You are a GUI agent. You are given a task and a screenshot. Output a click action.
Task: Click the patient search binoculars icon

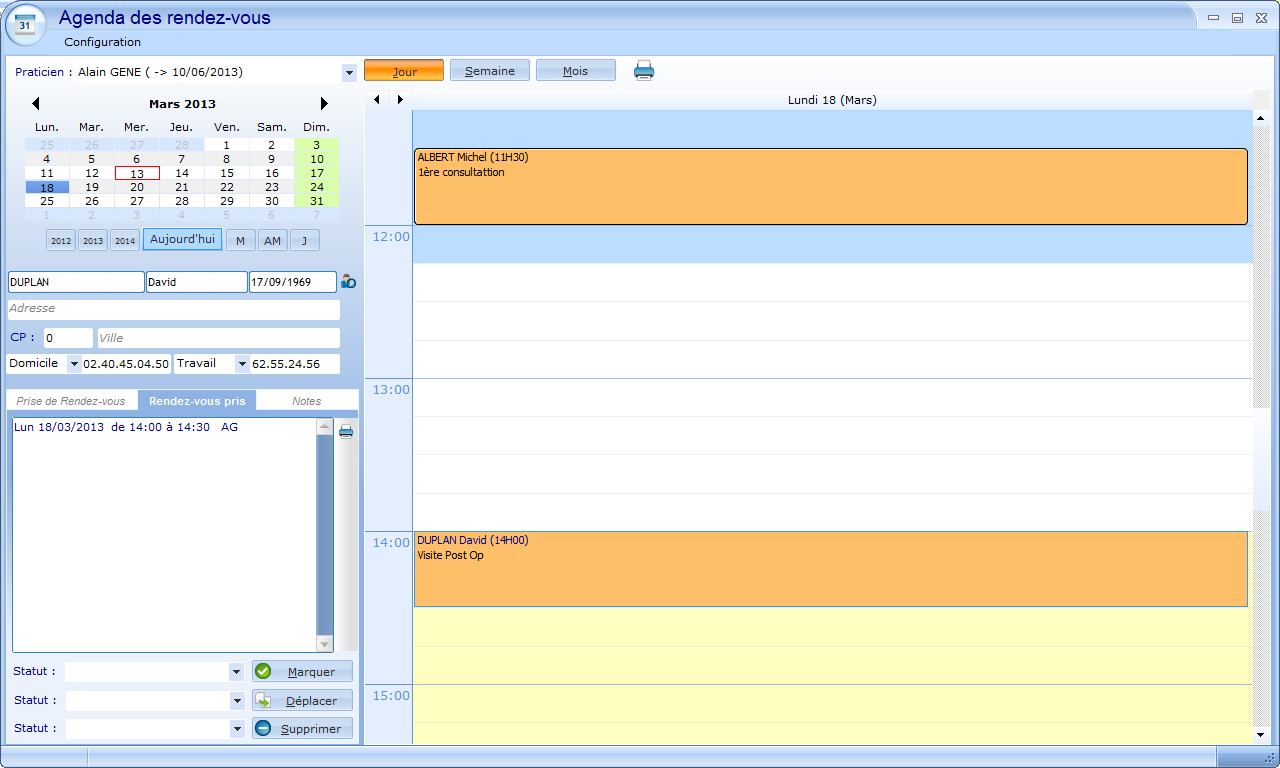click(348, 282)
